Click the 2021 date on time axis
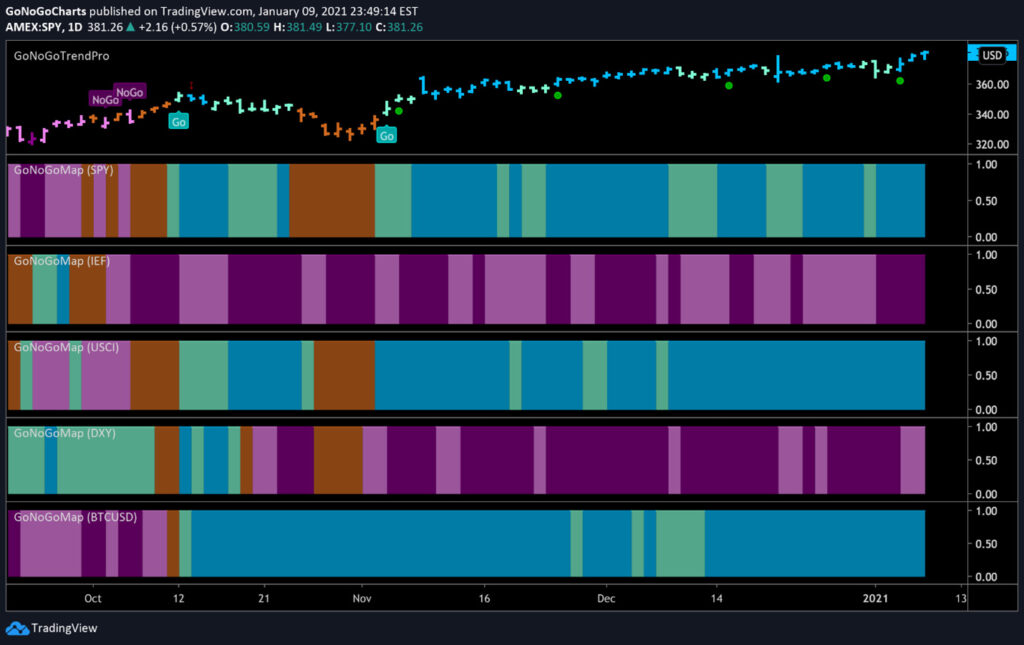Image resolution: width=1024 pixels, height=645 pixels. 875,598
